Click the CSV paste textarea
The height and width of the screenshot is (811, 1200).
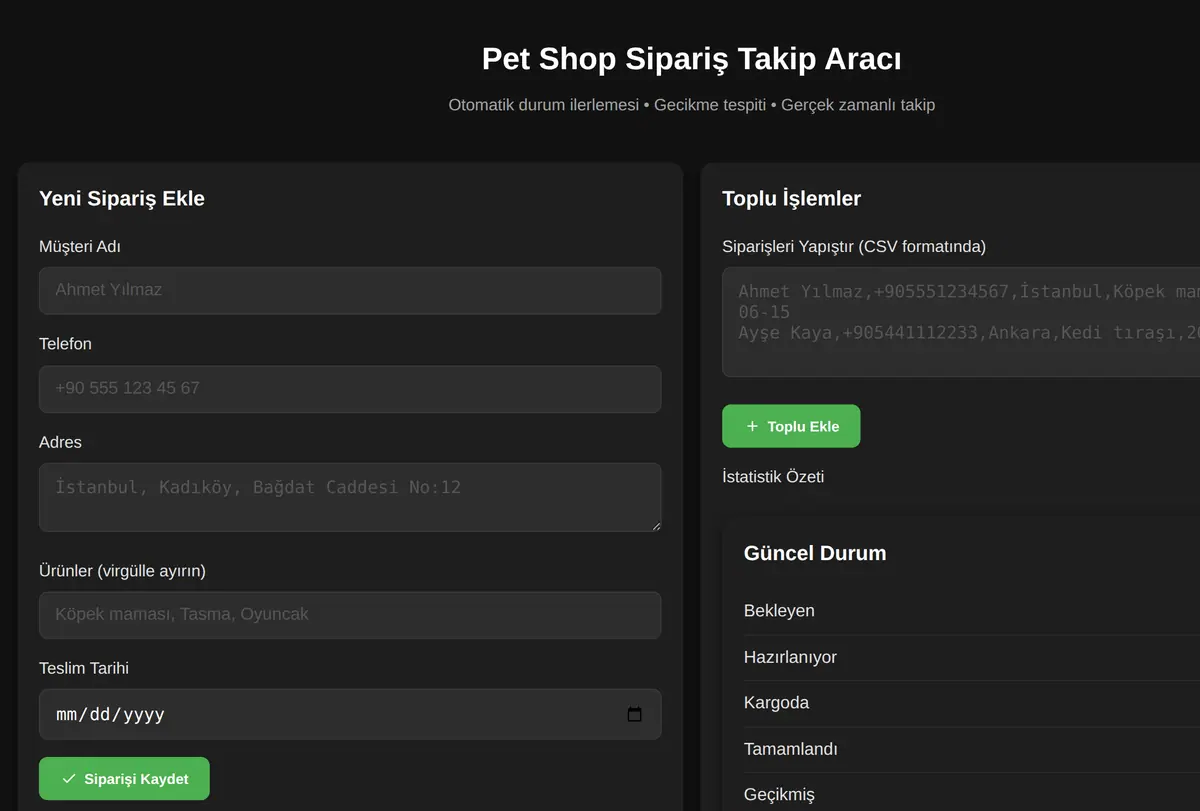click(961, 322)
